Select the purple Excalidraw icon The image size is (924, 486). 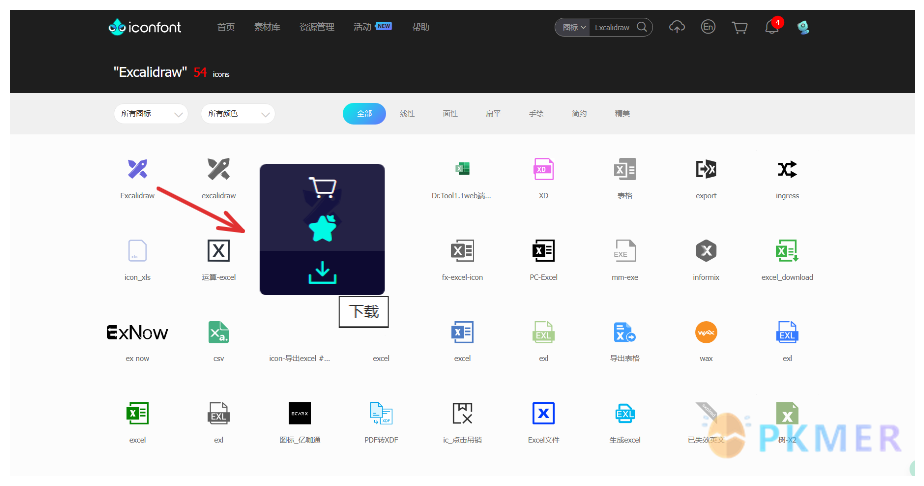tap(137, 170)
